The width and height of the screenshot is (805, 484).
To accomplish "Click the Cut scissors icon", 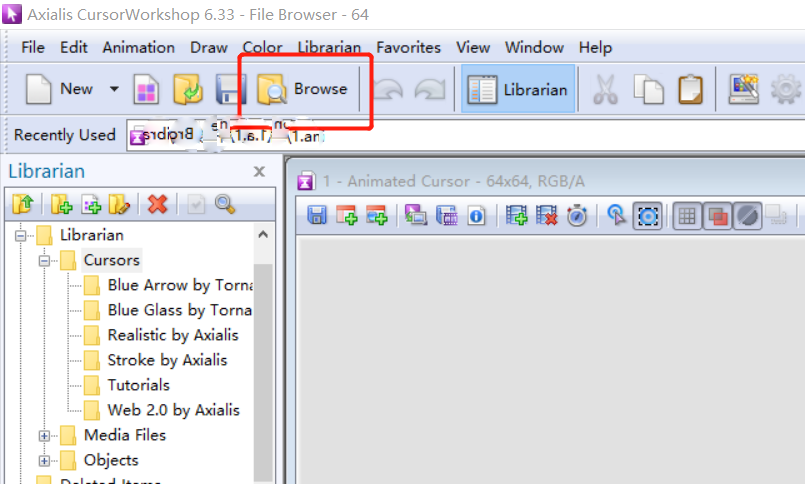I will tap(606, 89).
